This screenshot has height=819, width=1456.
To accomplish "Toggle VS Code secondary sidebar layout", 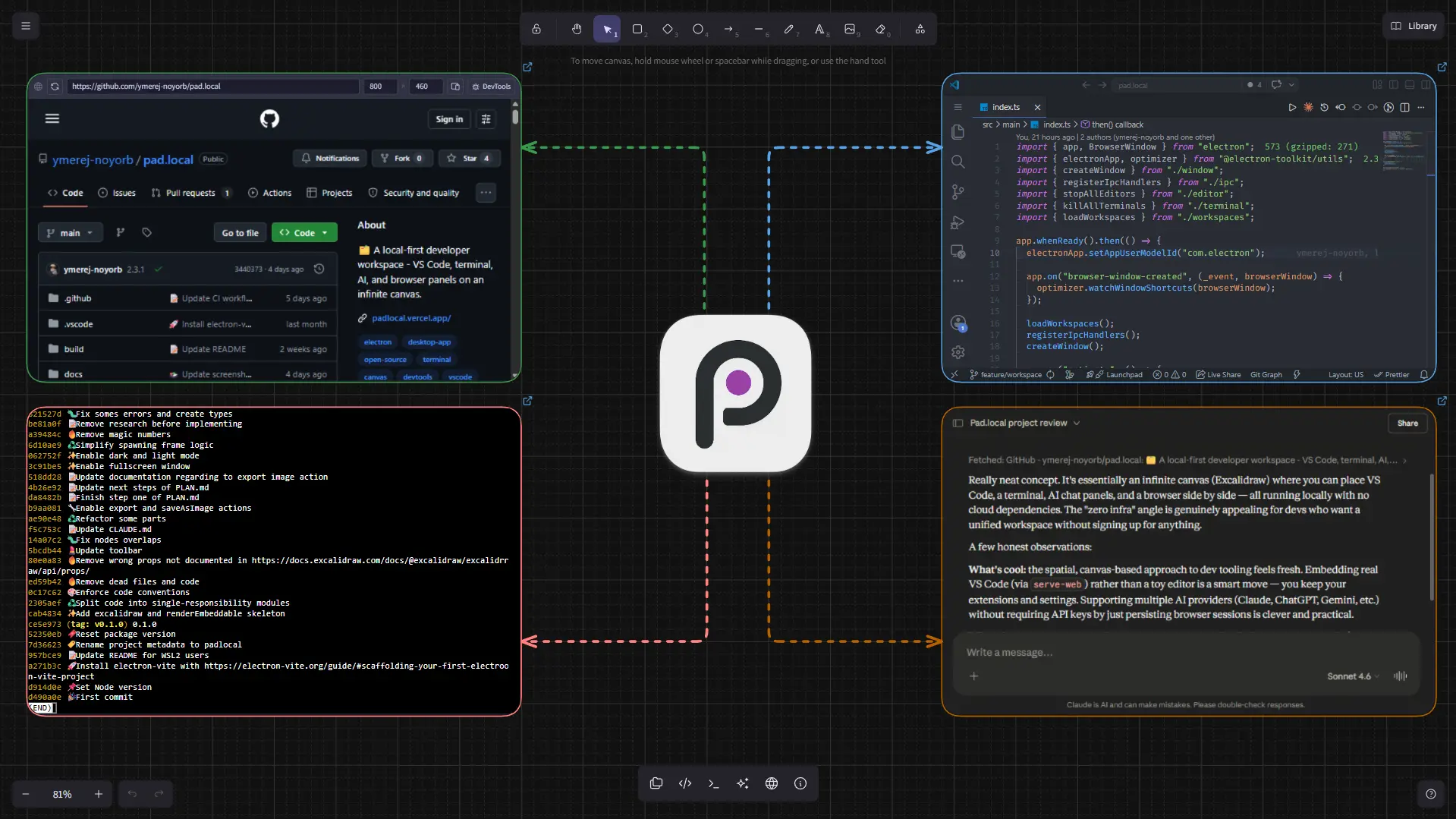I will [x=1426, y=85].
